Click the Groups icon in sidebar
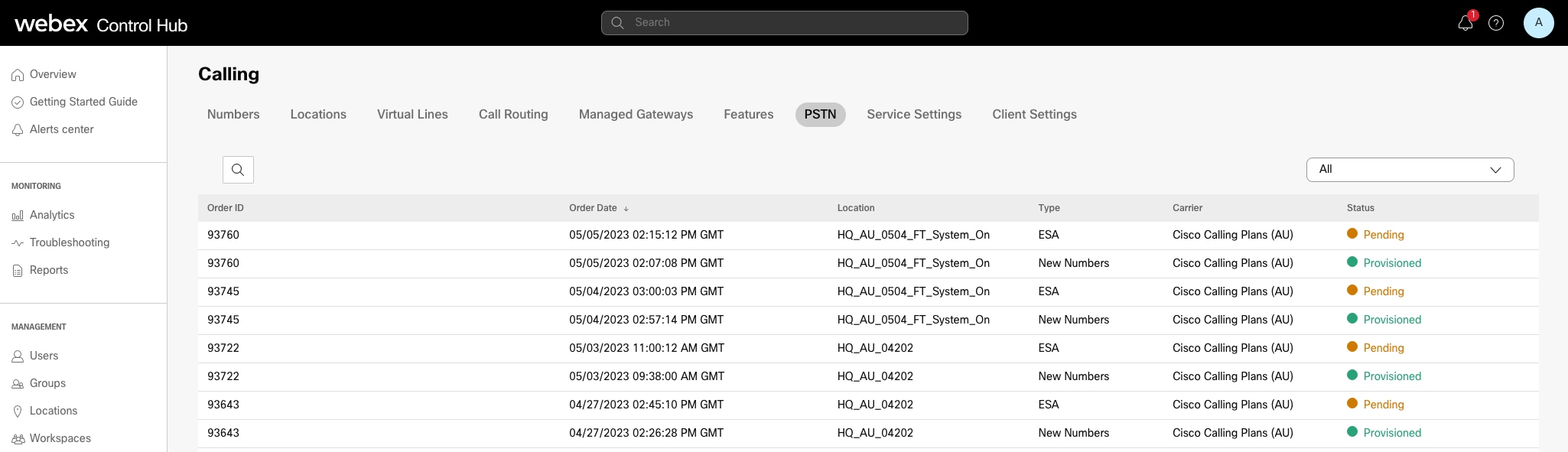Screen dimensions: 1568x452 click(x=18, y=384)
